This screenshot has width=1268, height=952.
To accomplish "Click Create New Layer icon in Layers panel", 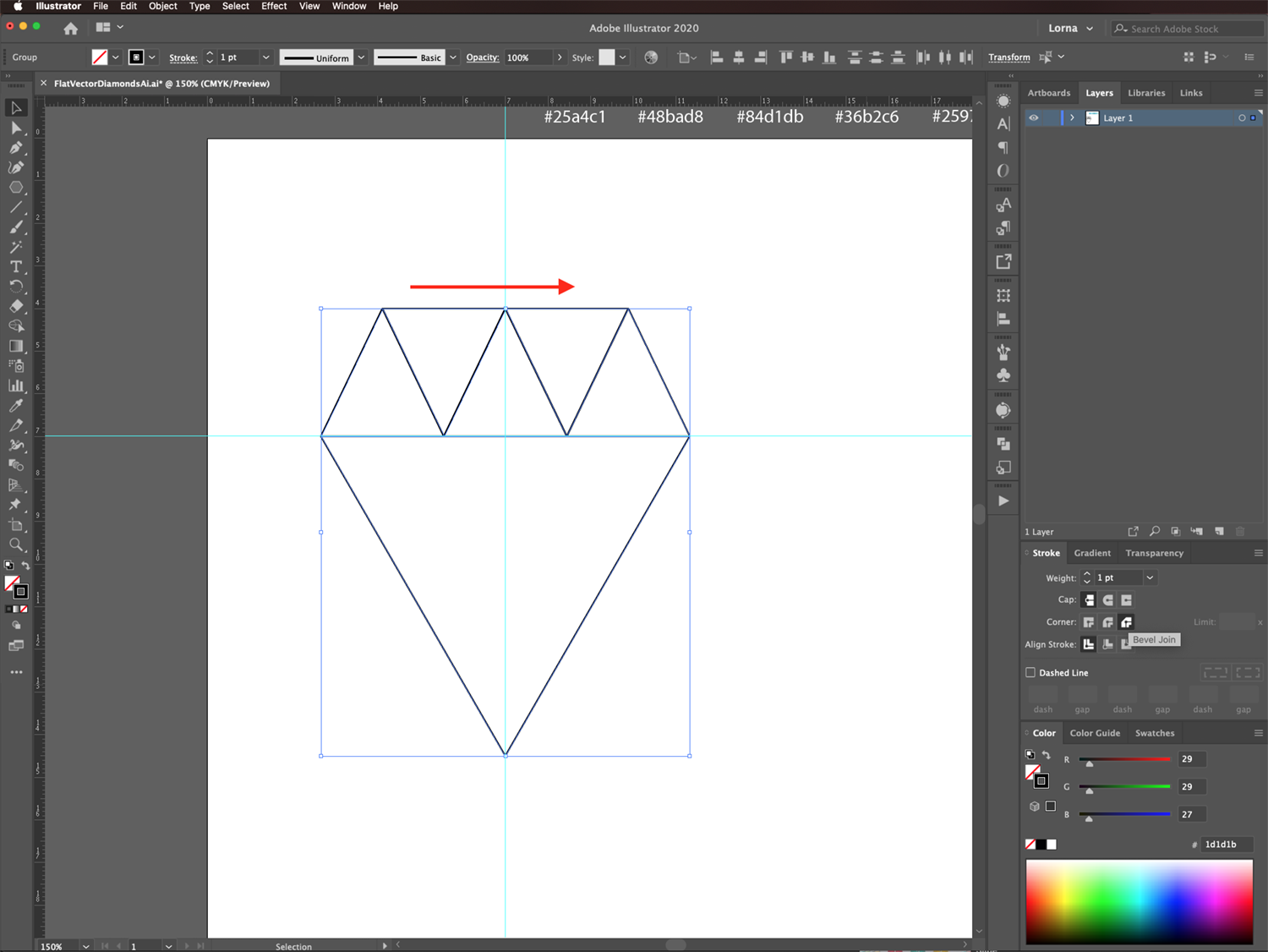I will 1219,532.
